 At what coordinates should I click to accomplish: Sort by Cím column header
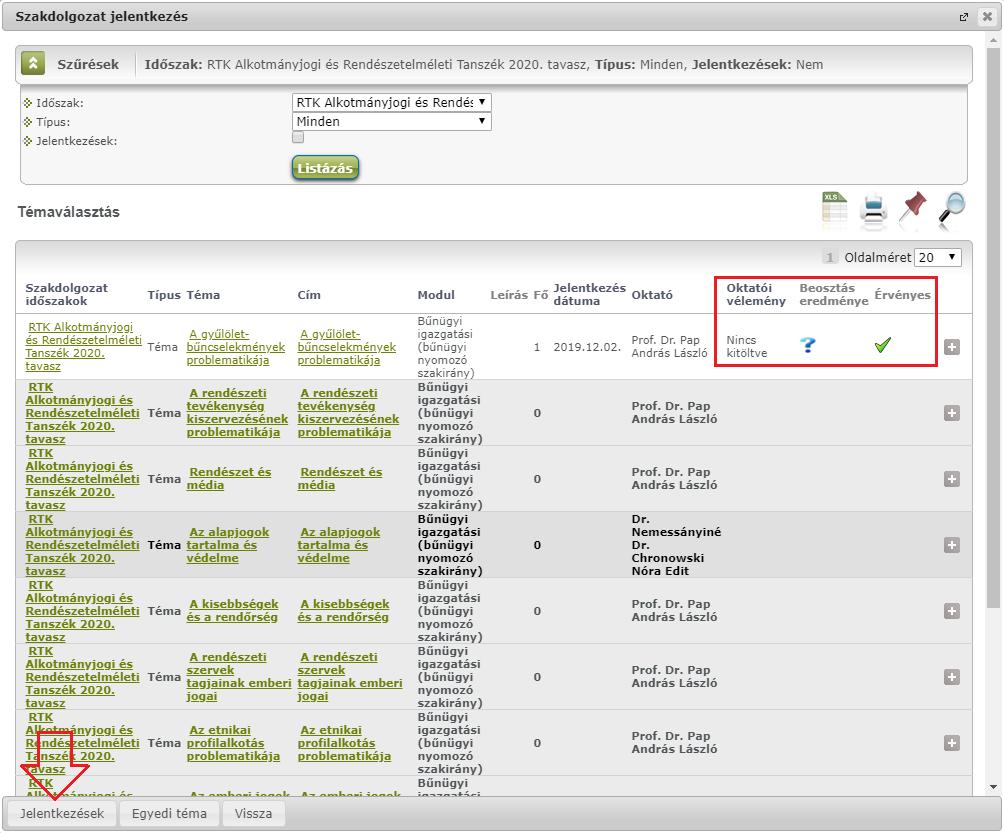[309, 295]
